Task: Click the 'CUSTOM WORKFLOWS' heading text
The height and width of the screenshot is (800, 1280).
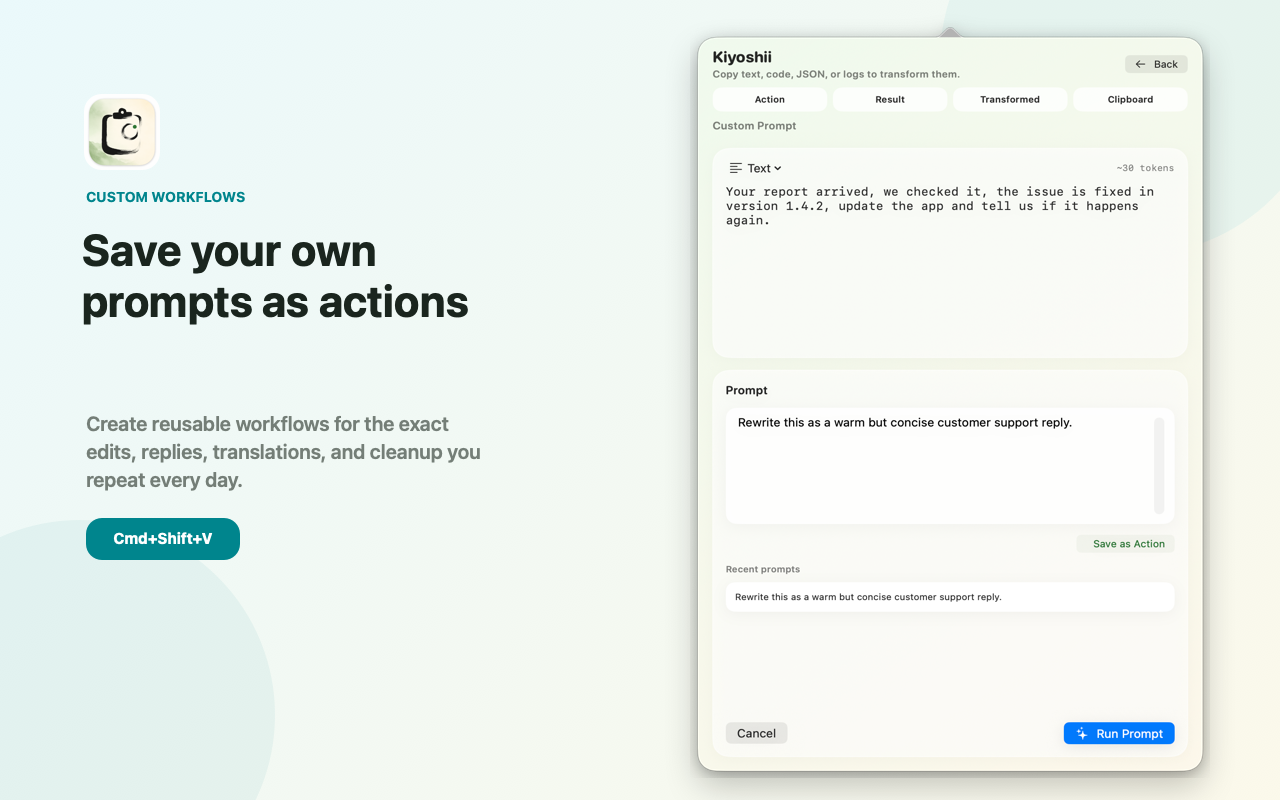Action: pos(166,197)
